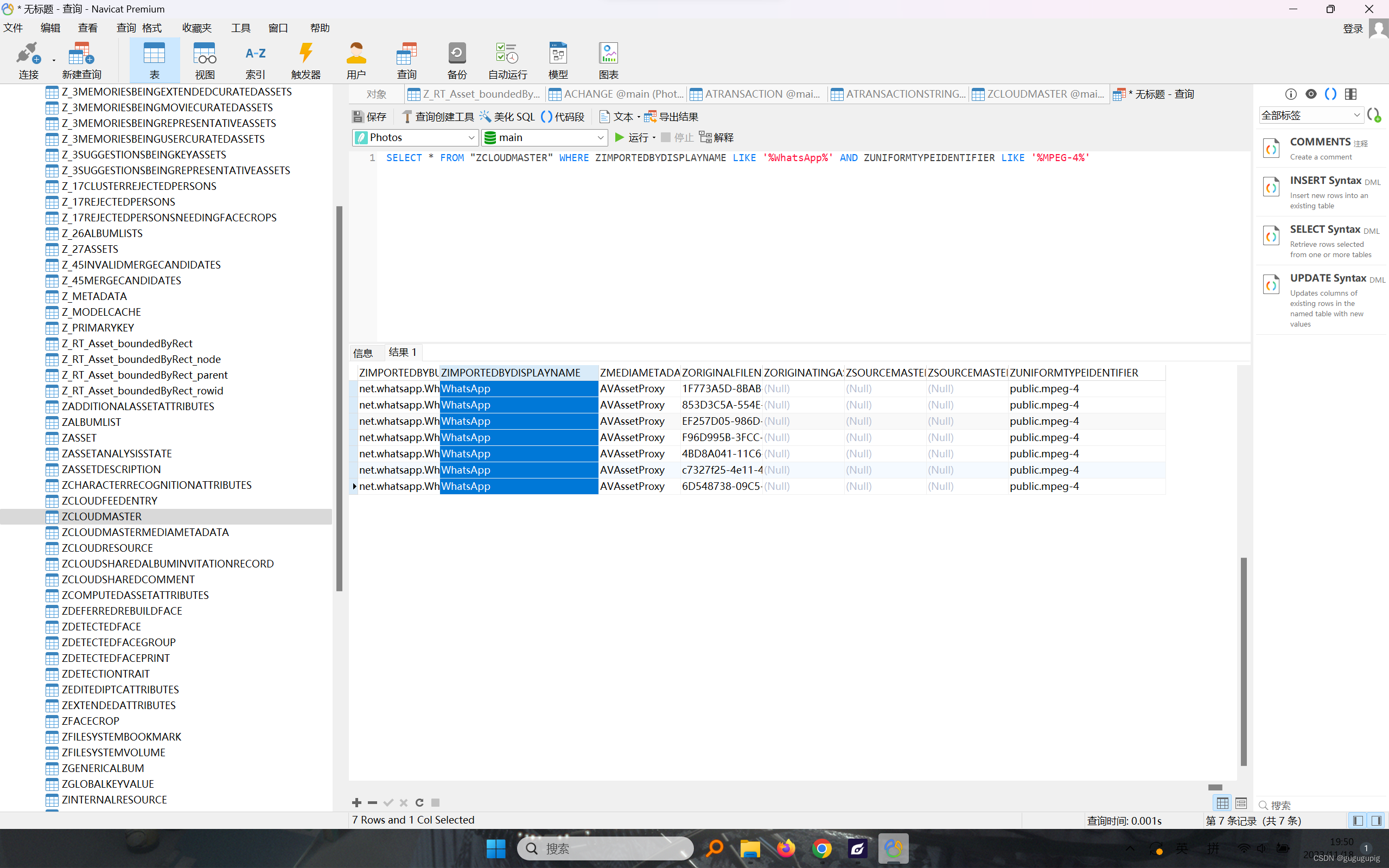Click the 解释 explain button
Image resolution: width=1389 pixels, height=868 pixels.
[717, 137]
